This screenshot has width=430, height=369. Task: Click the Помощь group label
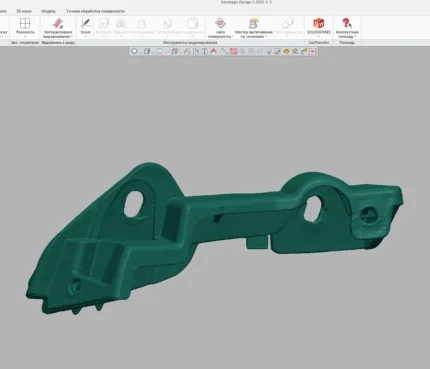(347, 43)
